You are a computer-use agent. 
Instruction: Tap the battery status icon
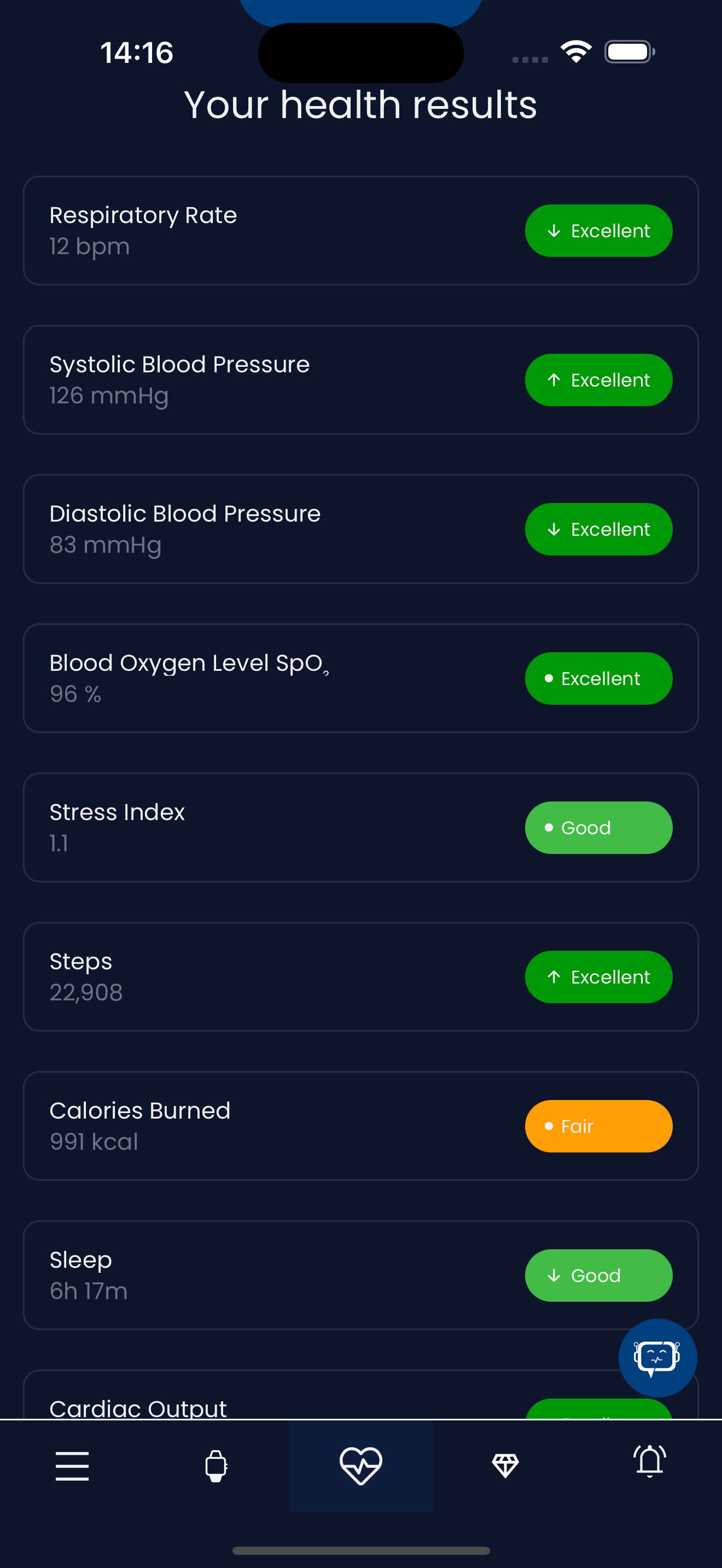[630, 52]
